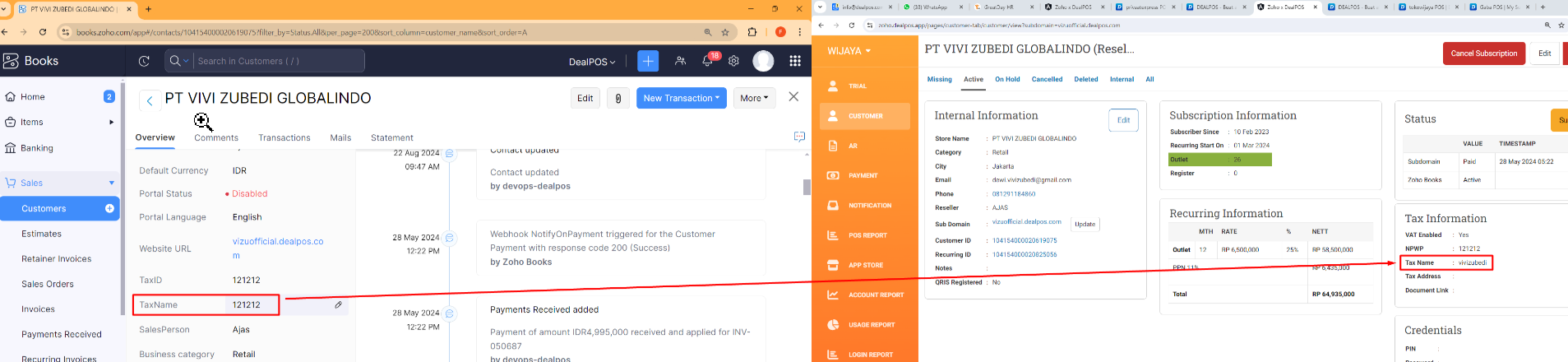This screenshot has width=1568, height=362.
Task: Open the DealPOS organization switcher
Action: [x=592, y=62]
